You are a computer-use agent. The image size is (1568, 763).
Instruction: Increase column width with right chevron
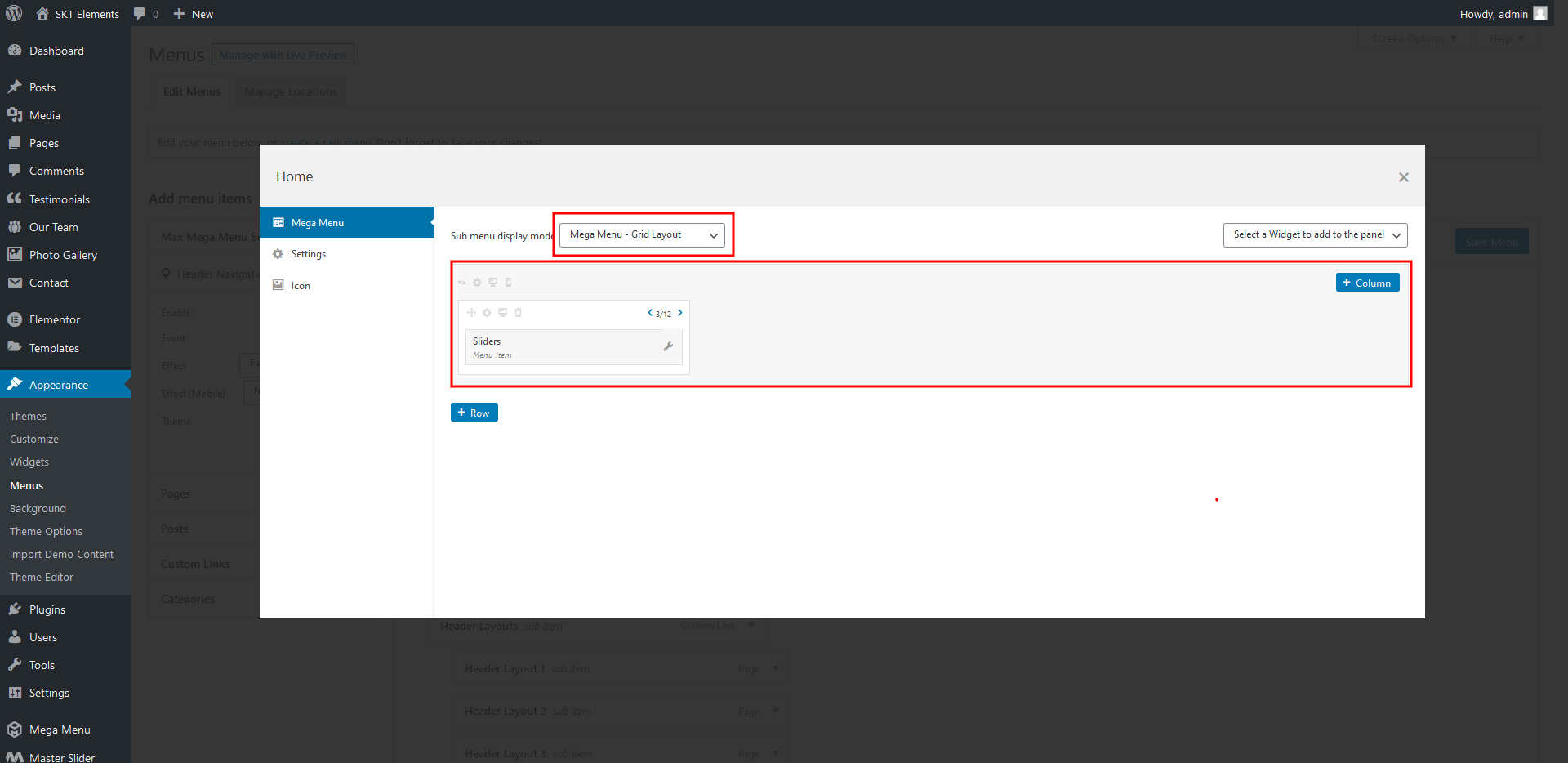(x=679, y=313)
